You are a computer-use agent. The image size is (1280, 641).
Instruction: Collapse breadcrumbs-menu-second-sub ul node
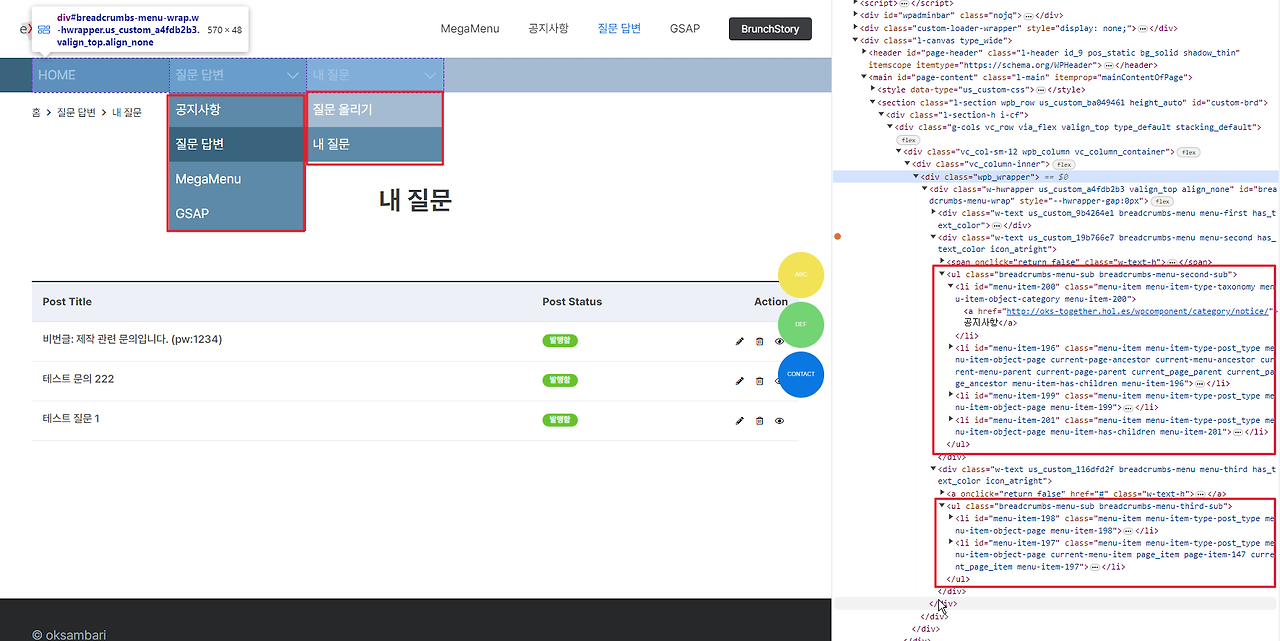(942, 274)
